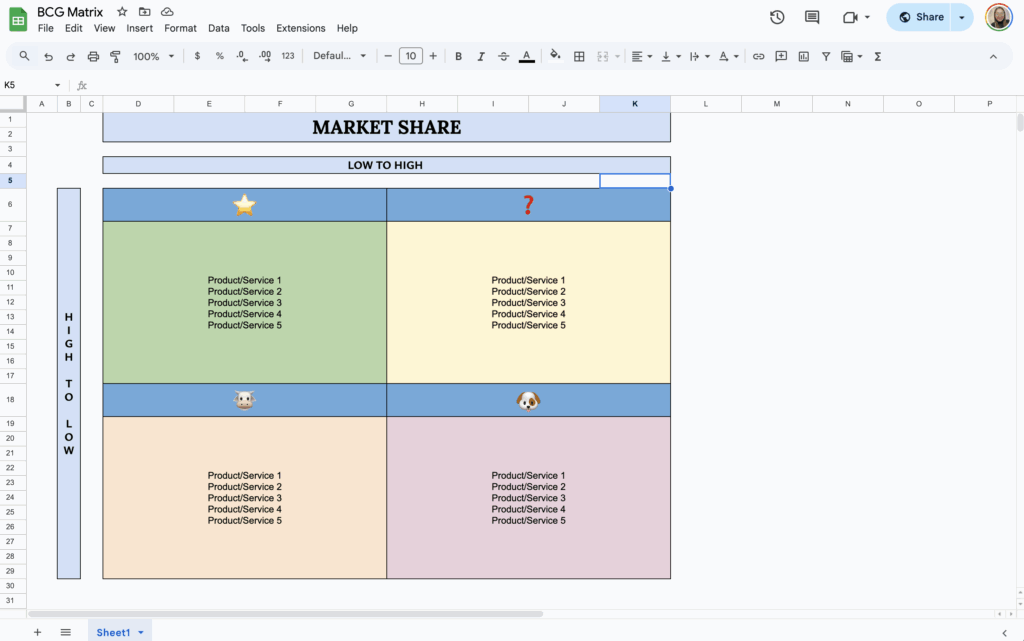
Task: Create a filter with the funnel icon
Action: 825,56
